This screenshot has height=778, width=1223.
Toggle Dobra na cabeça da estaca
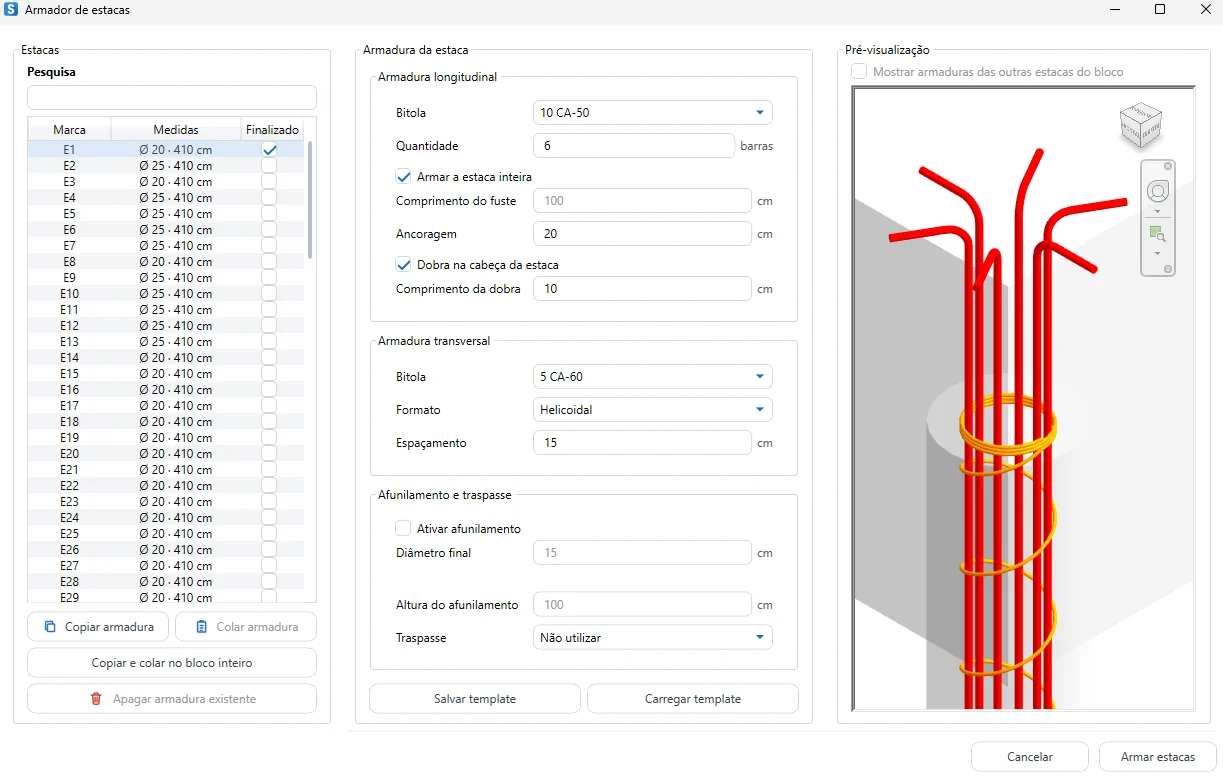click(404, 265)
